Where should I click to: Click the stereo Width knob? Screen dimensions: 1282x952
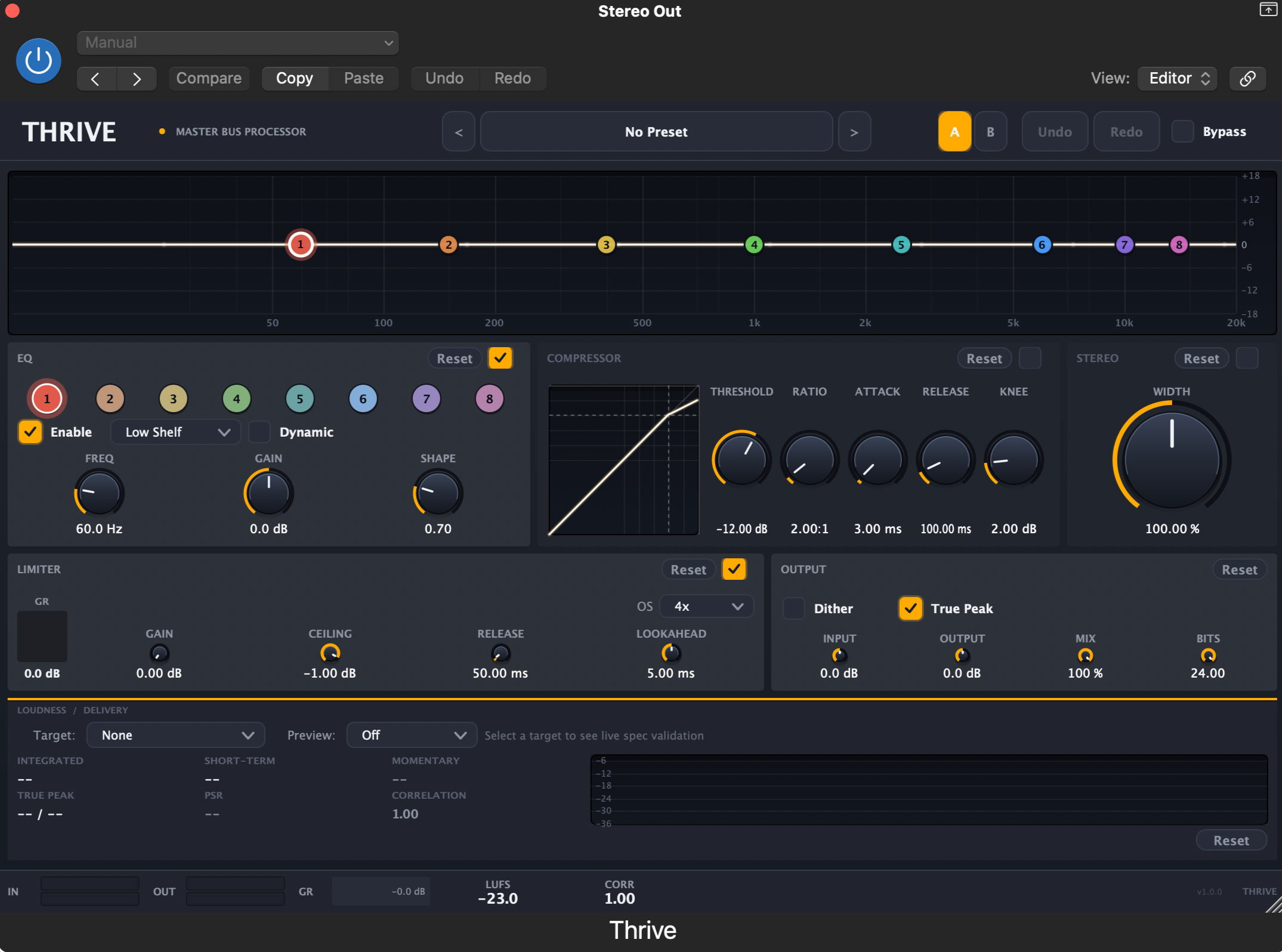[x=1171, y=460]
